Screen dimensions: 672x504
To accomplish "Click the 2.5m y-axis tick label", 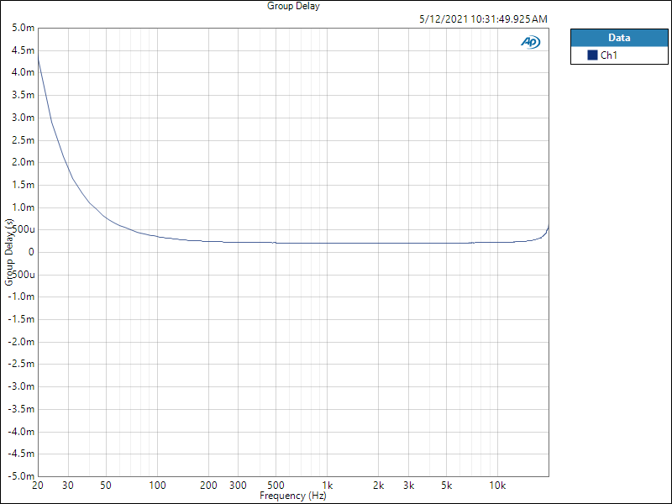I will (23, 140).
